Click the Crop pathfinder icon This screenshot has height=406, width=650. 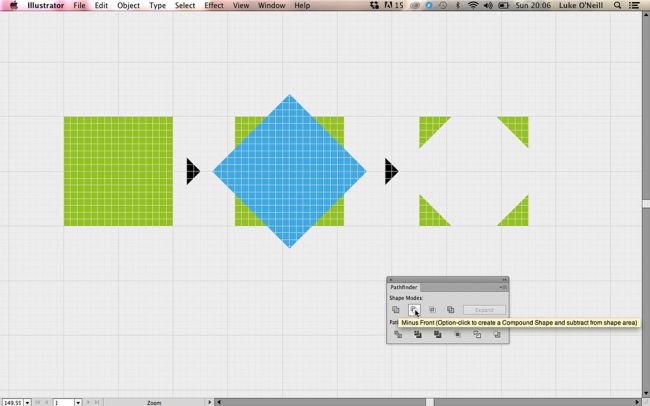(458, 335)
